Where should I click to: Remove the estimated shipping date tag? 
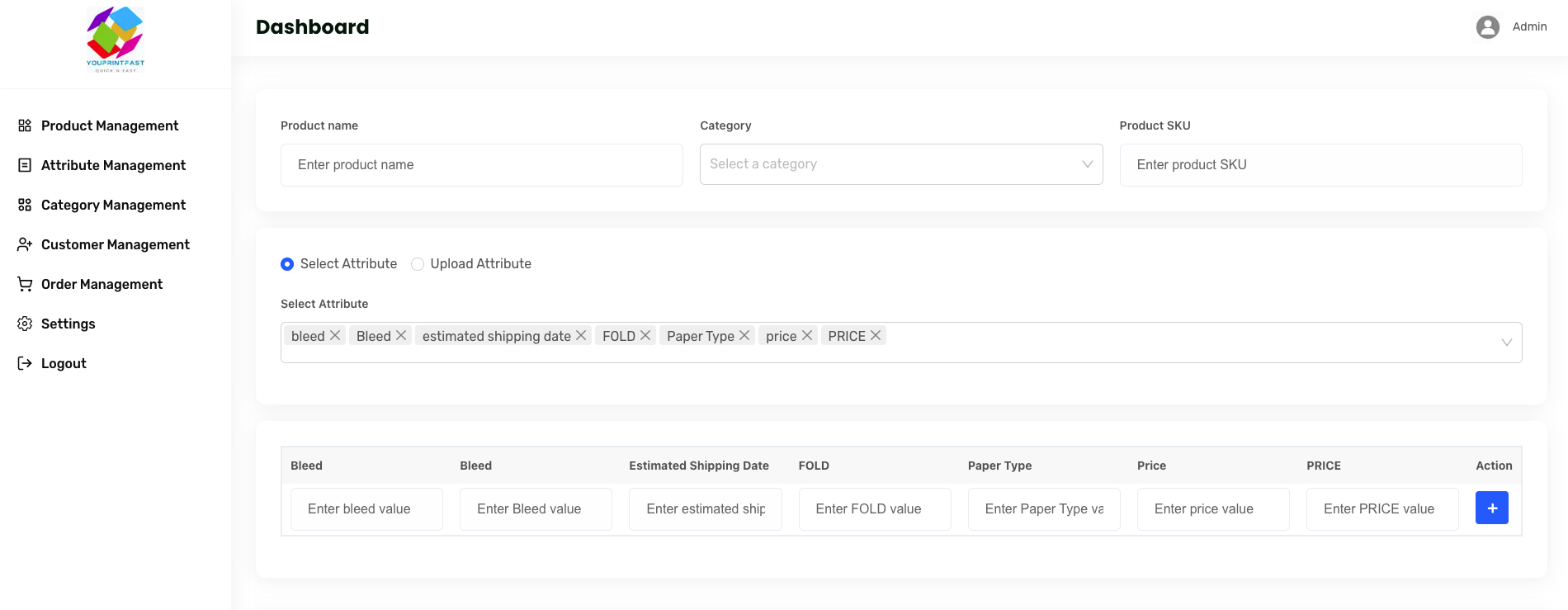581,335
